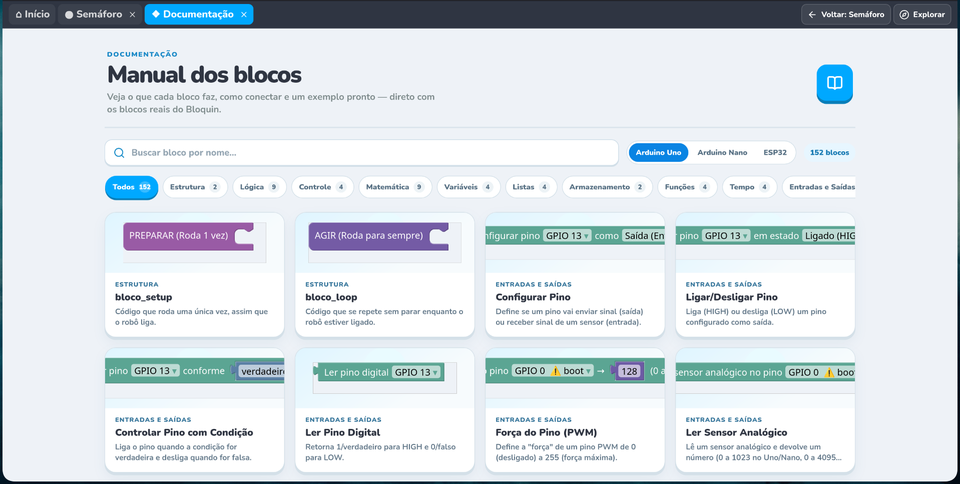
Task: Filter by Tempo category chip
Action: [749, 187]
